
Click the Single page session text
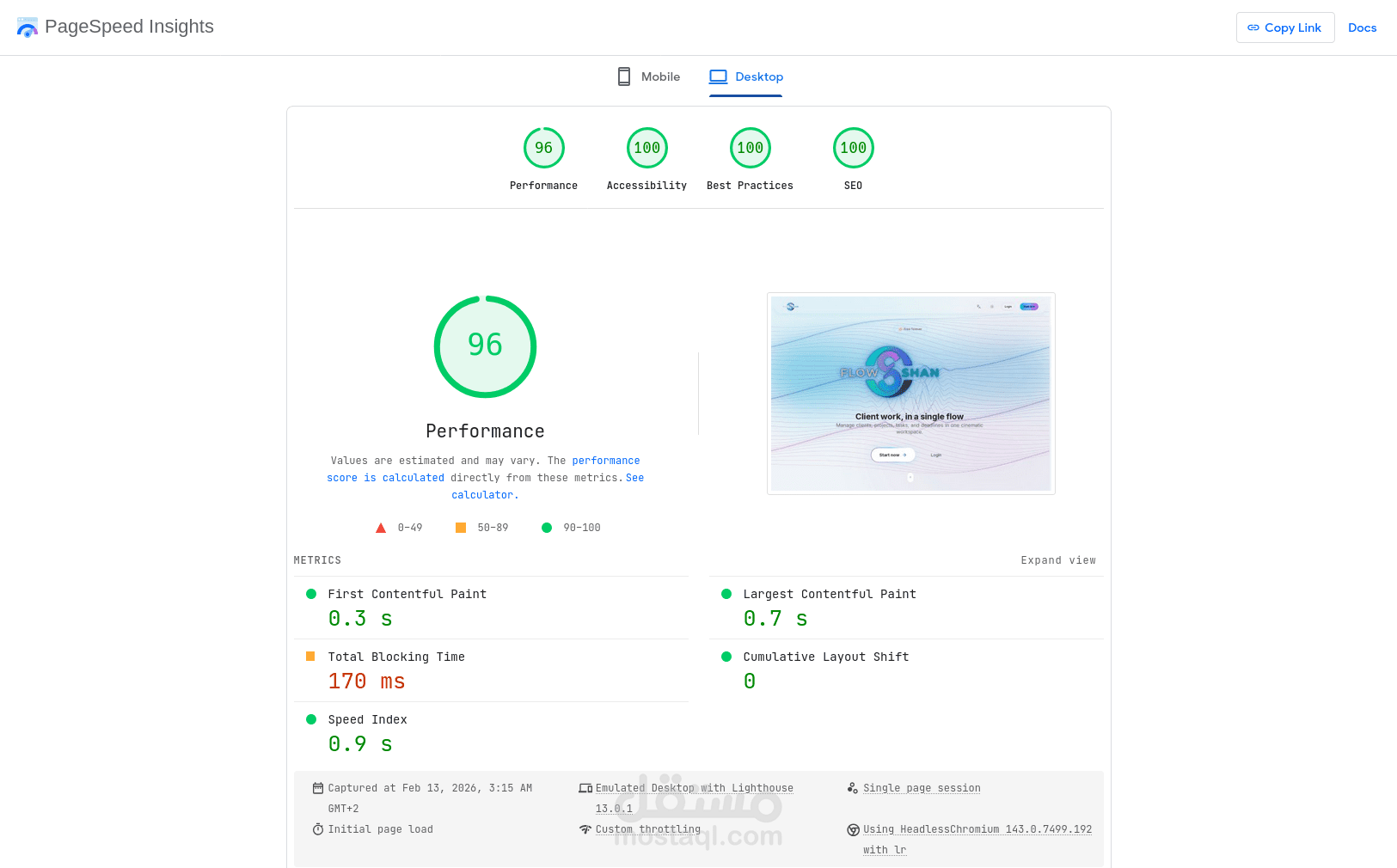point(922,788)
